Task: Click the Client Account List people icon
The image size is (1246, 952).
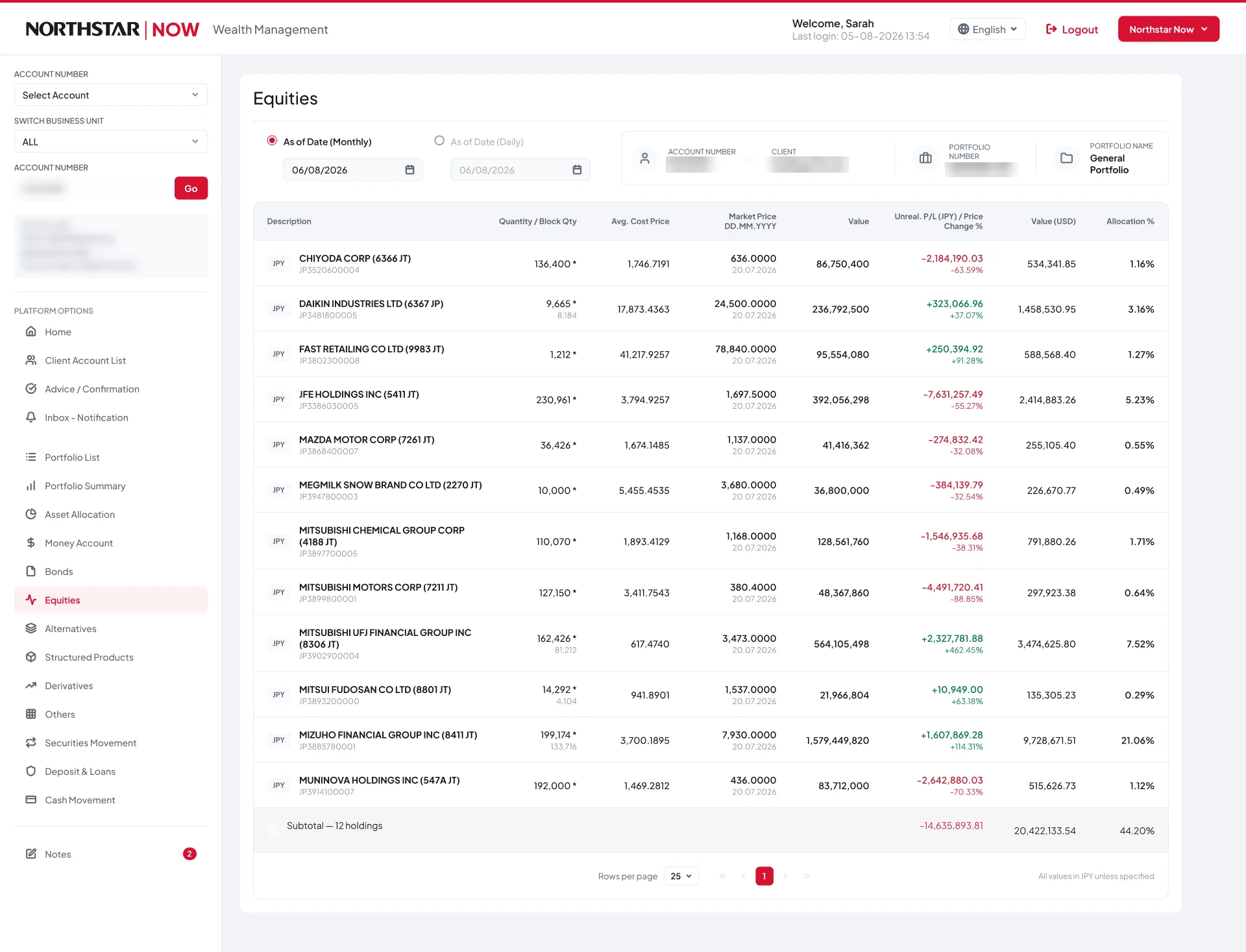Action: pyautogui.click(x=31, y=360)
